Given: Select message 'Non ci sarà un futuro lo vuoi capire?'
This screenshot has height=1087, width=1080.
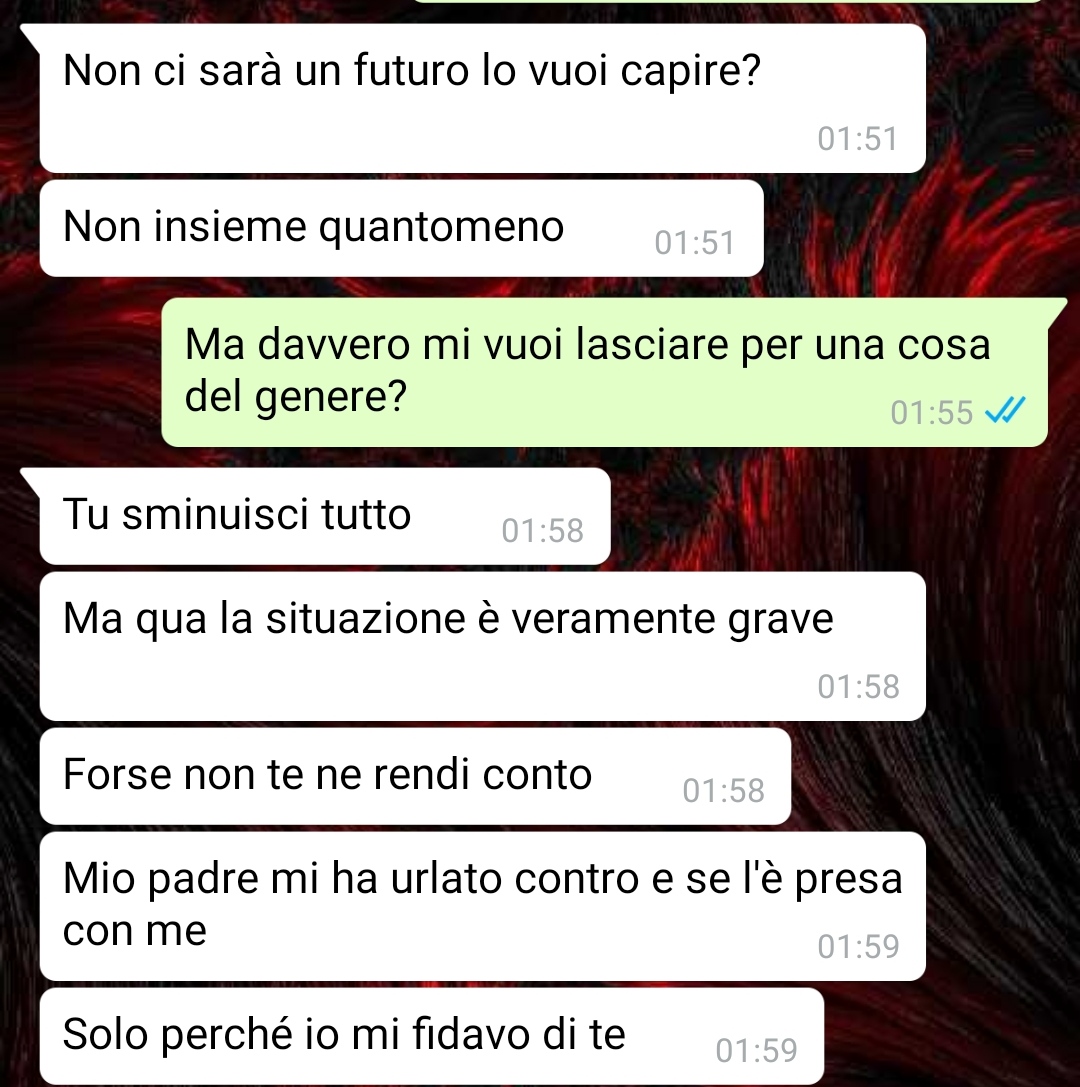Looking at the screenshot, I should pyautogui.click(x=482, y=98).
